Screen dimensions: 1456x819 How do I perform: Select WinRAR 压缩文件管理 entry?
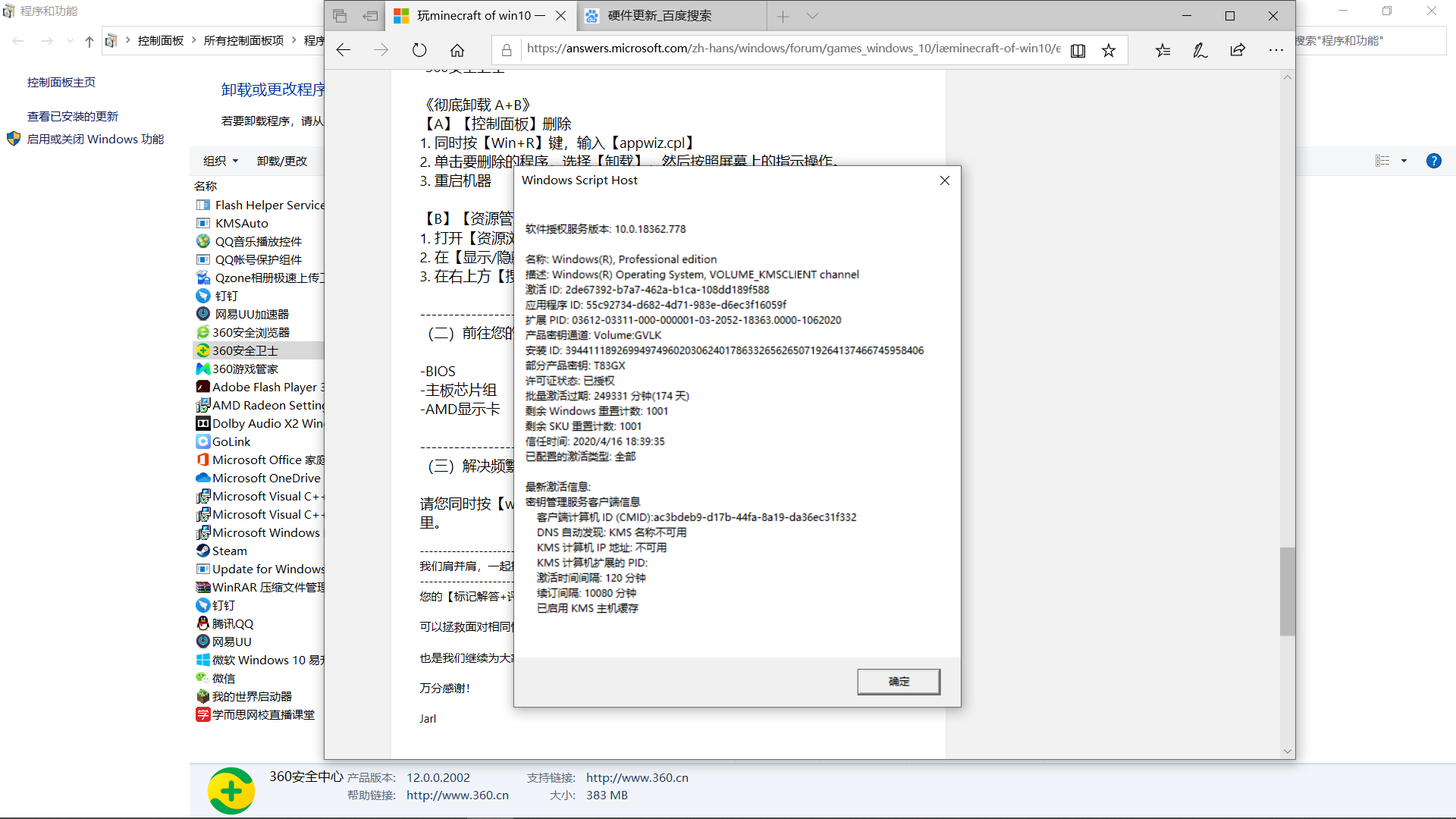pyautogui.click(x=259, y=587)
